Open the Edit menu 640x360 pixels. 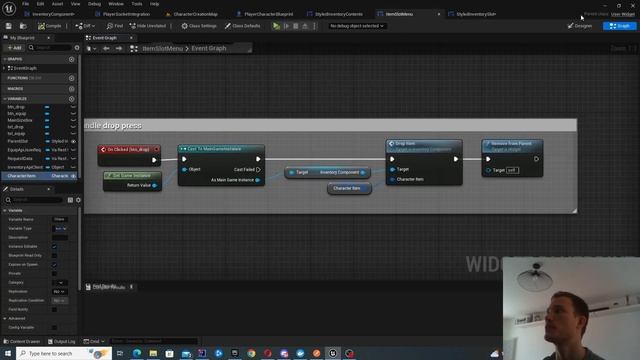click(40, 4)
